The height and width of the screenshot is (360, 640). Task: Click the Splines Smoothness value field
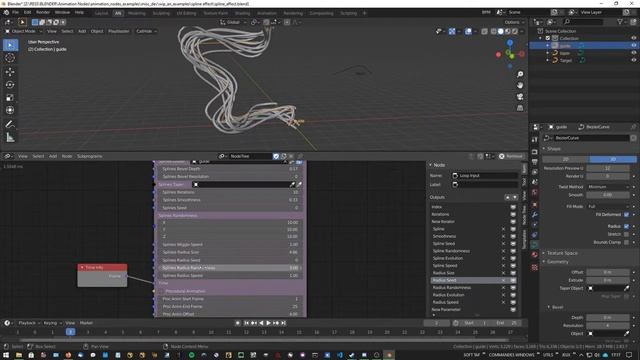point(230,200)
